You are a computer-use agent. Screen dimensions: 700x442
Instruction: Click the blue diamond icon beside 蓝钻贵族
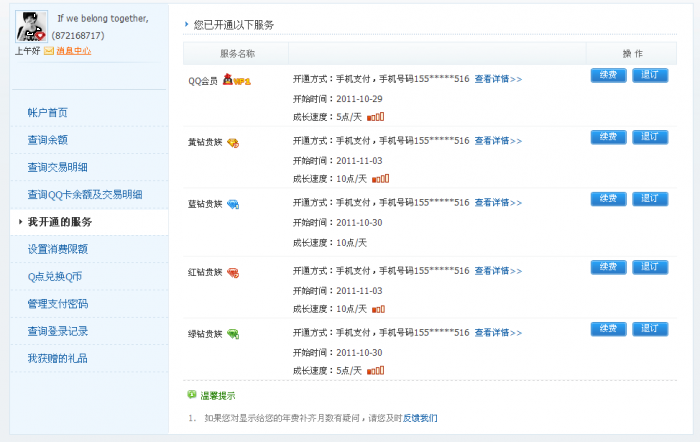pyautogui.click(x=233, y=204)
